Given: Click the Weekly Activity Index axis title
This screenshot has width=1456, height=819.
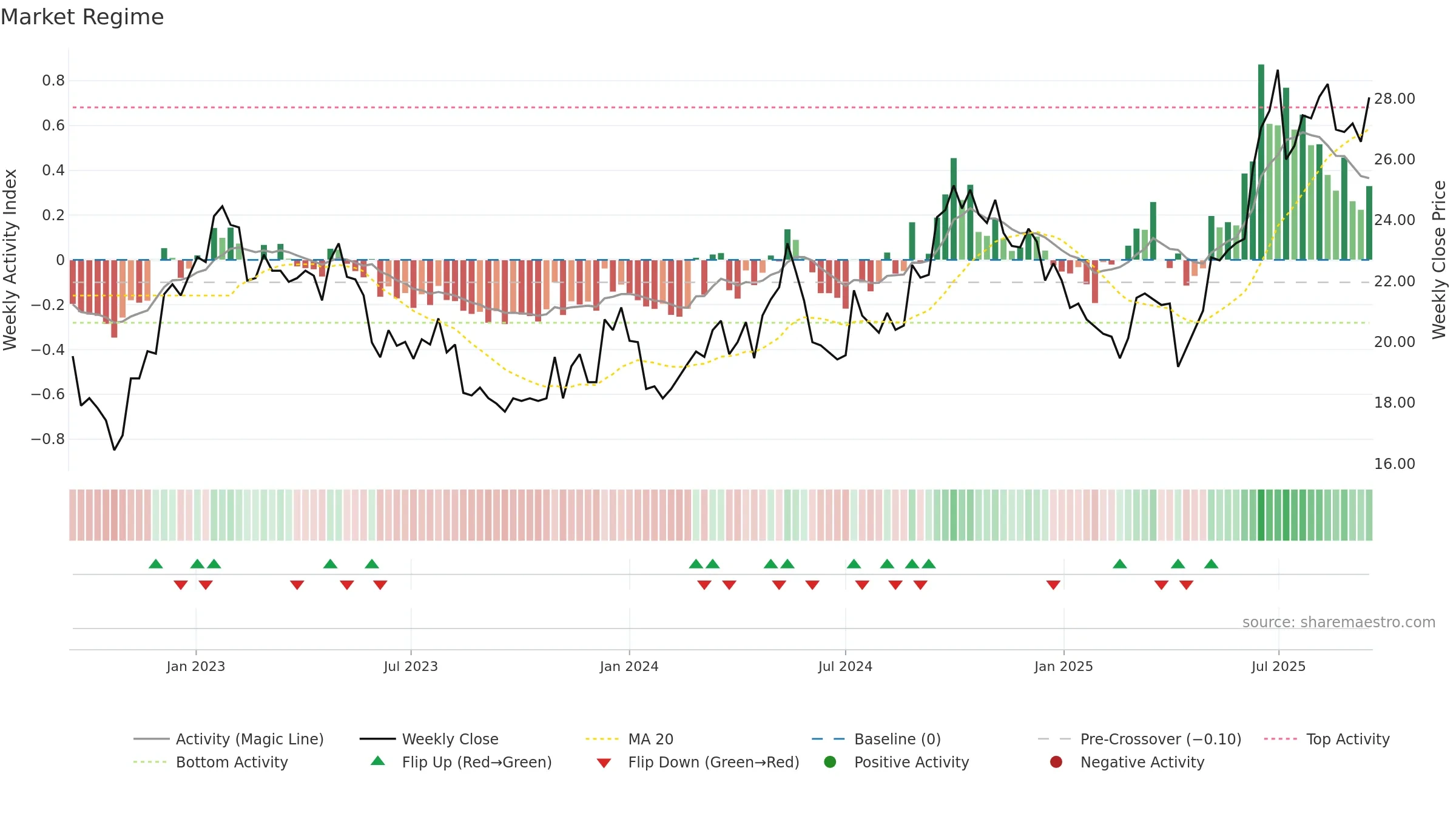Looking at the screenshot, I should pos(10,260).
